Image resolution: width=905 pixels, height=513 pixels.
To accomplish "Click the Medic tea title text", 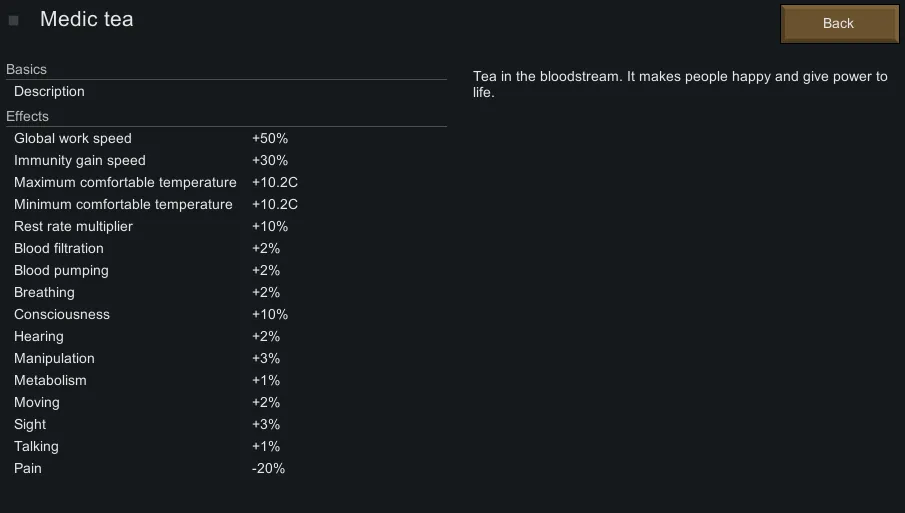I will pyautogui.click(x=86, y=20).
